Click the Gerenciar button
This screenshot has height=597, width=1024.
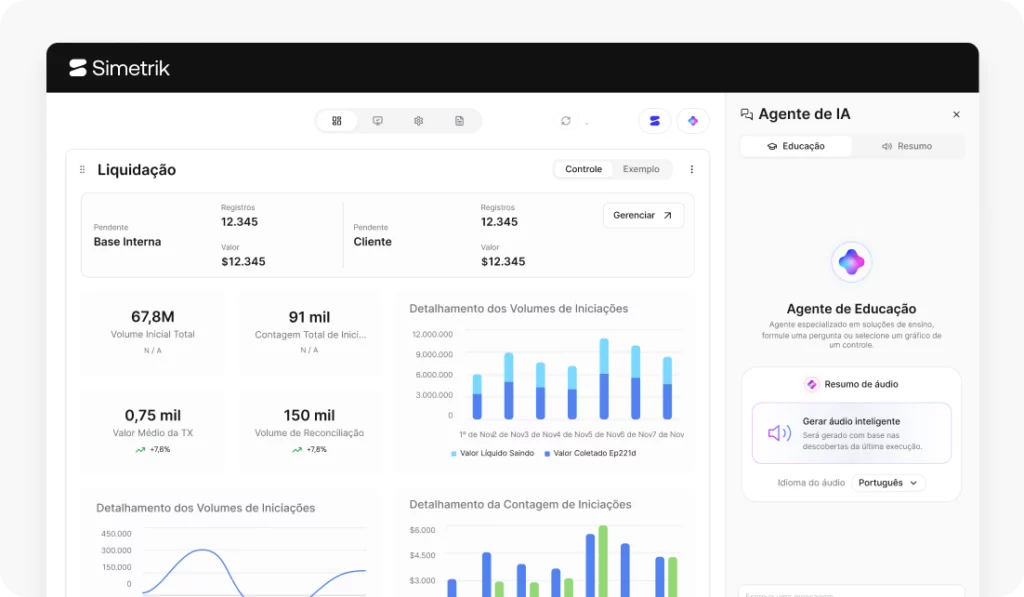[x=643, y=215]
